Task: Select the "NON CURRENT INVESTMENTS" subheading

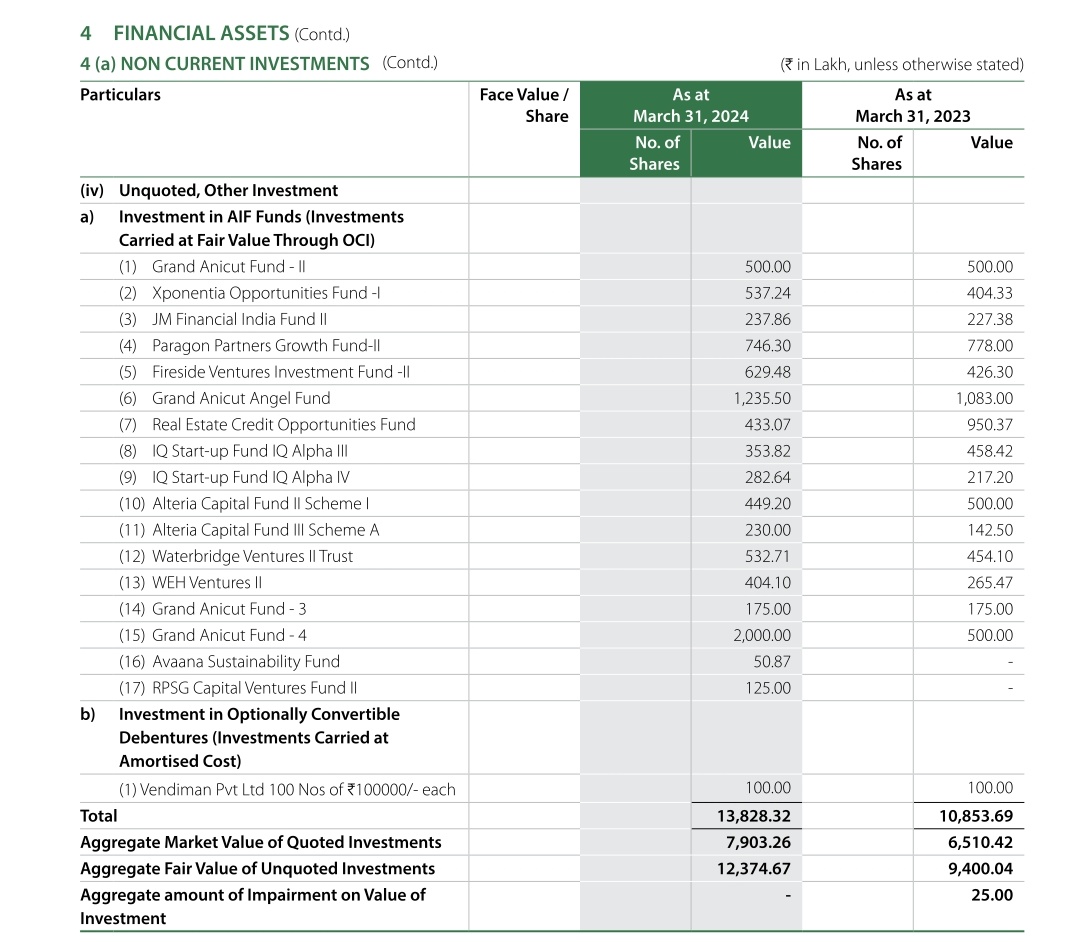Action: [245, 64]
